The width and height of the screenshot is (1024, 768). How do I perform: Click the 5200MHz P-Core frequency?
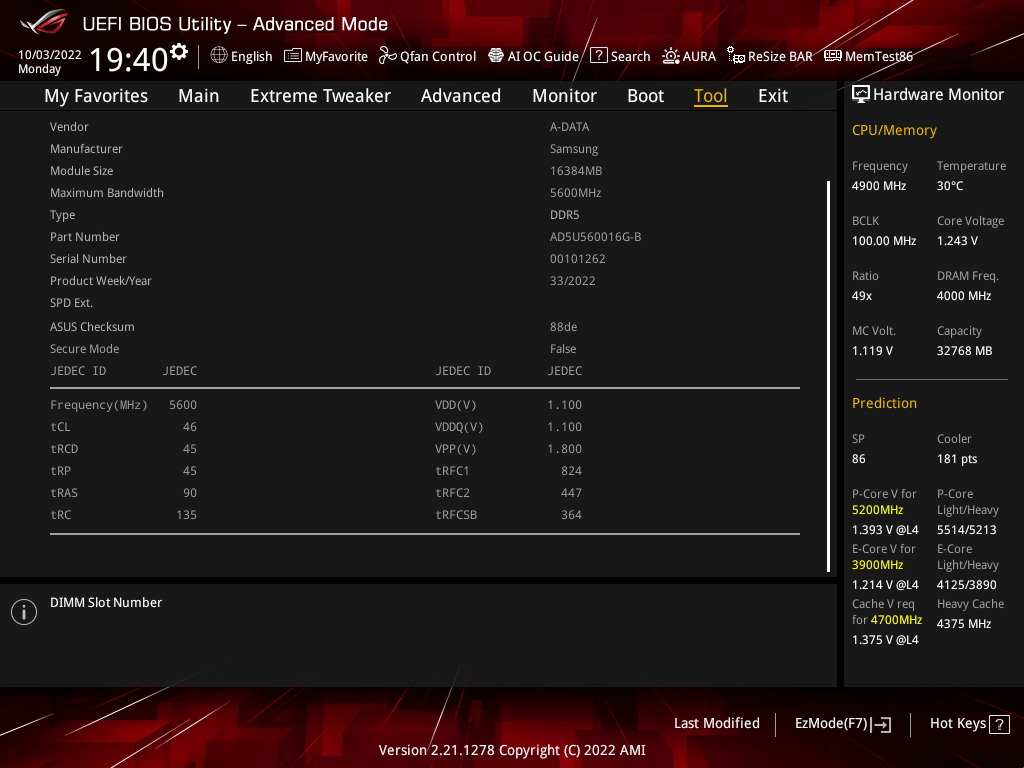pyautogui.click(x=877, y=510)
